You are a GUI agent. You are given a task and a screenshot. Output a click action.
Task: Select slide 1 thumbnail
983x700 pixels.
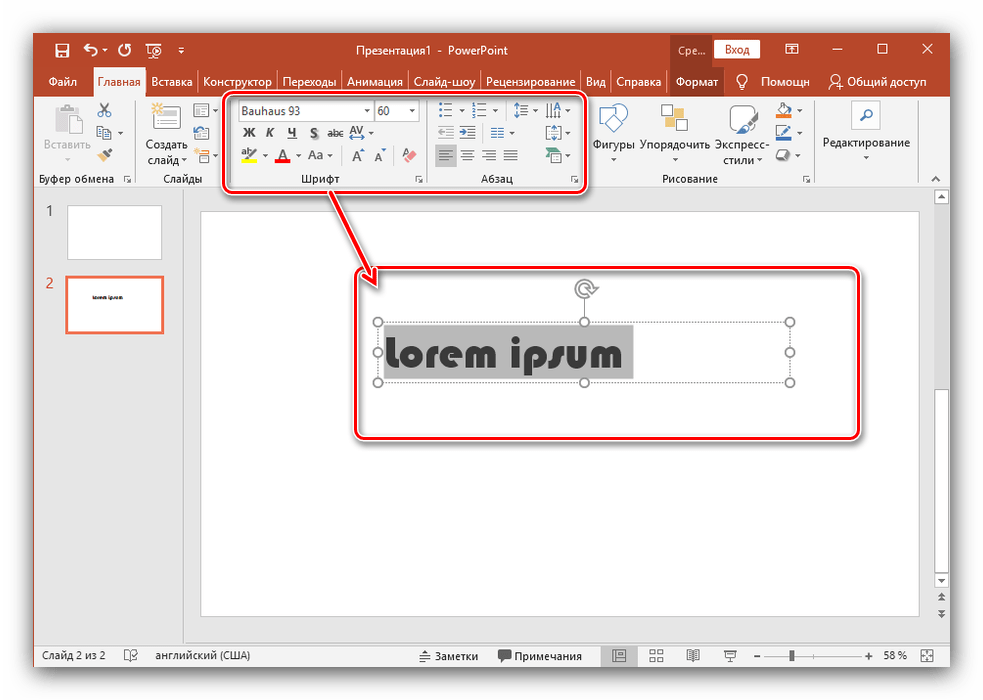(114, 232)
